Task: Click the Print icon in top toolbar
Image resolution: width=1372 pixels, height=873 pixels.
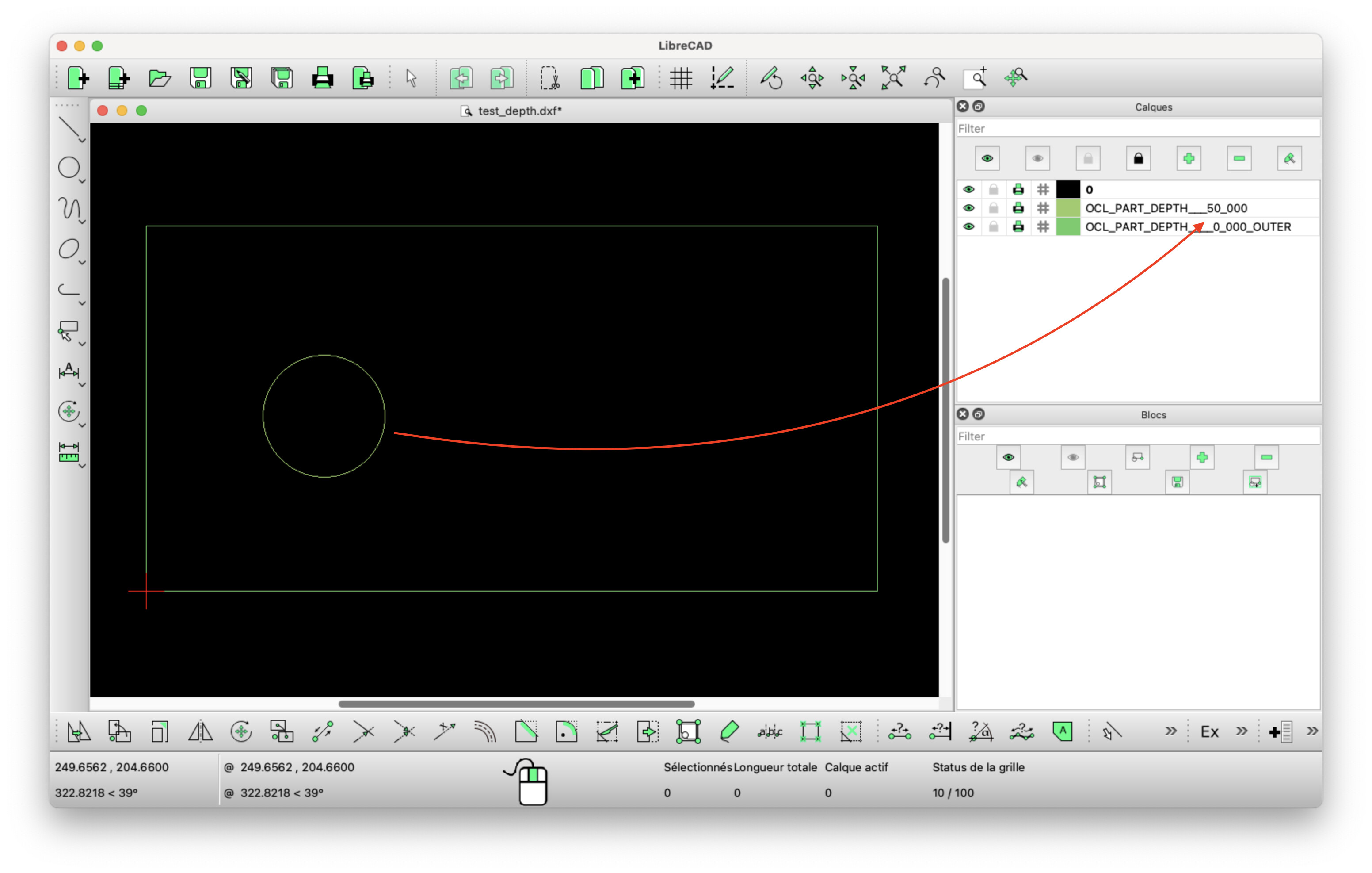Action: (x=323, y=77)
